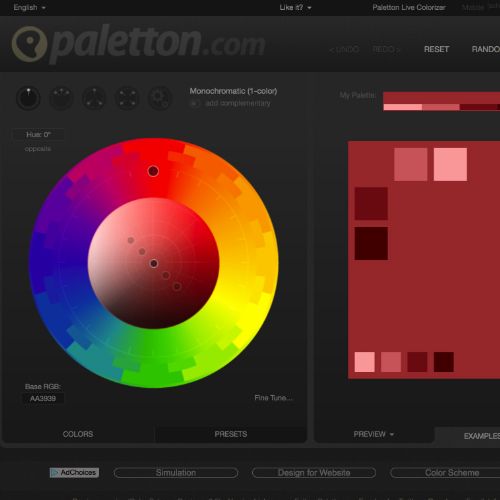Select the adjacent colors scheme icon
This screenshot has height=500, width=500.
pyautogui.click(x=61, y=98)
